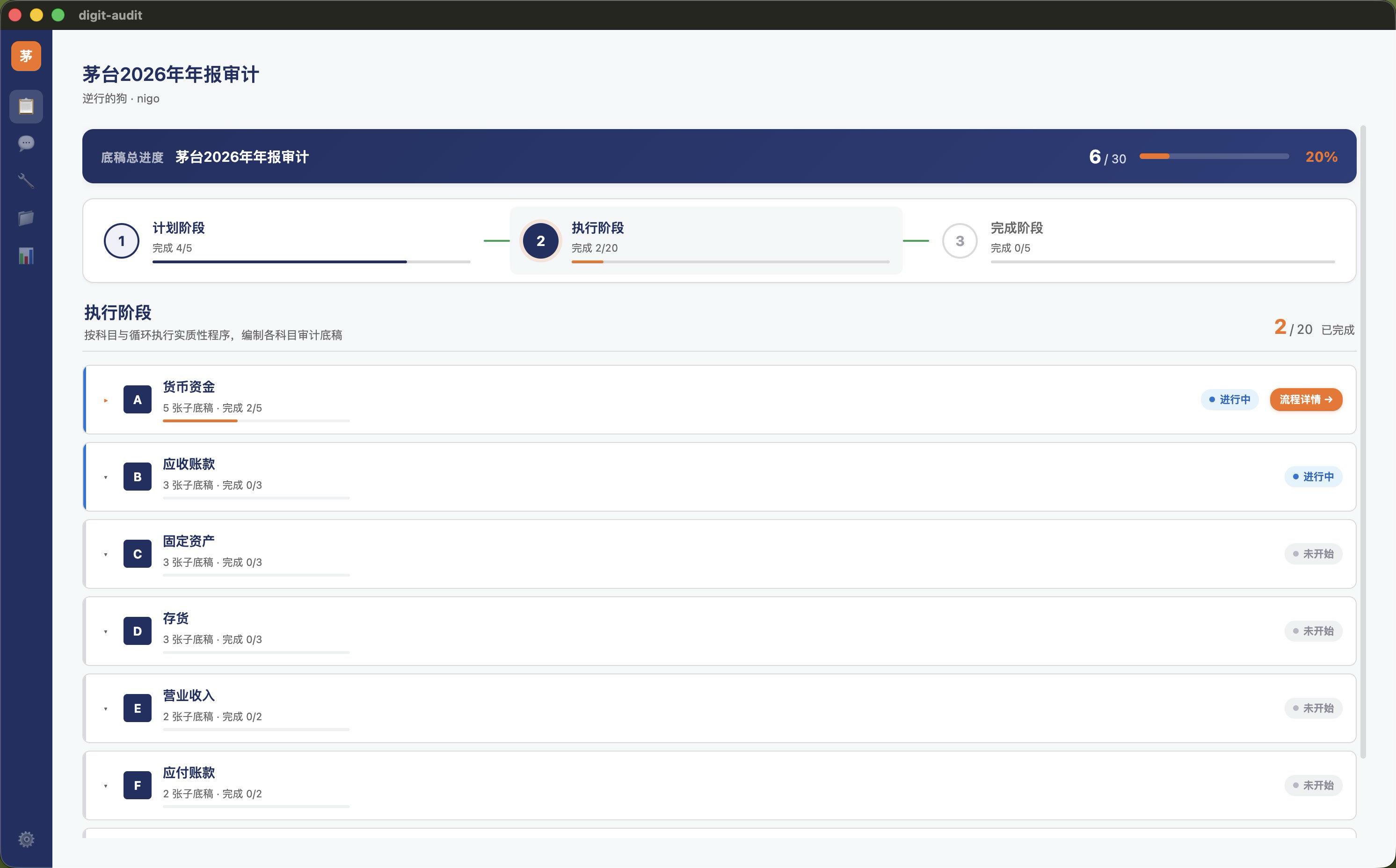Viewport: 1396px width, 868px height.
Task: Expand the 固定资产 row arrow
Action: (x=106, y=555)
